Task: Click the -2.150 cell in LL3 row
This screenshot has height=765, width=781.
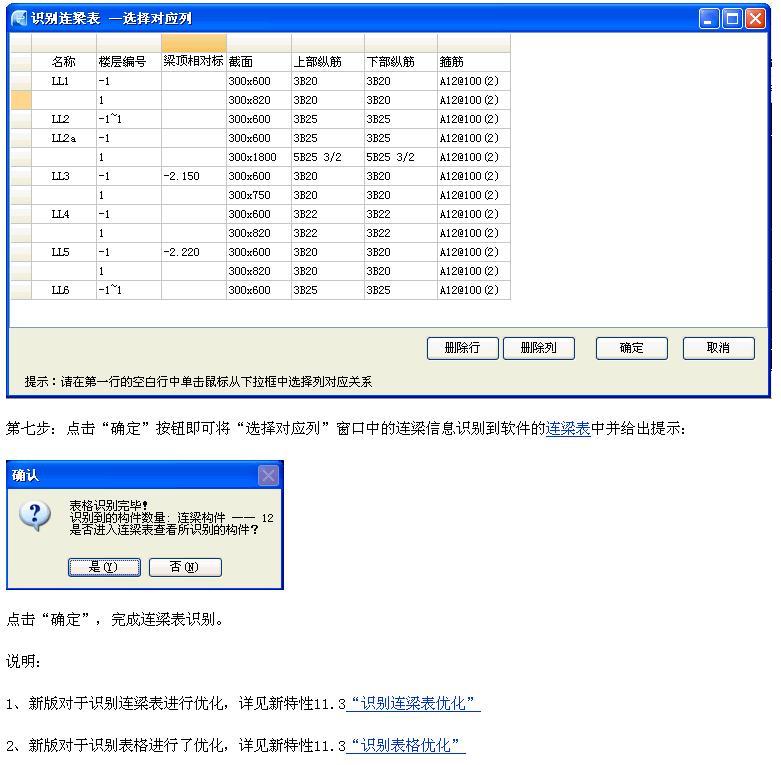Action: 194,176
